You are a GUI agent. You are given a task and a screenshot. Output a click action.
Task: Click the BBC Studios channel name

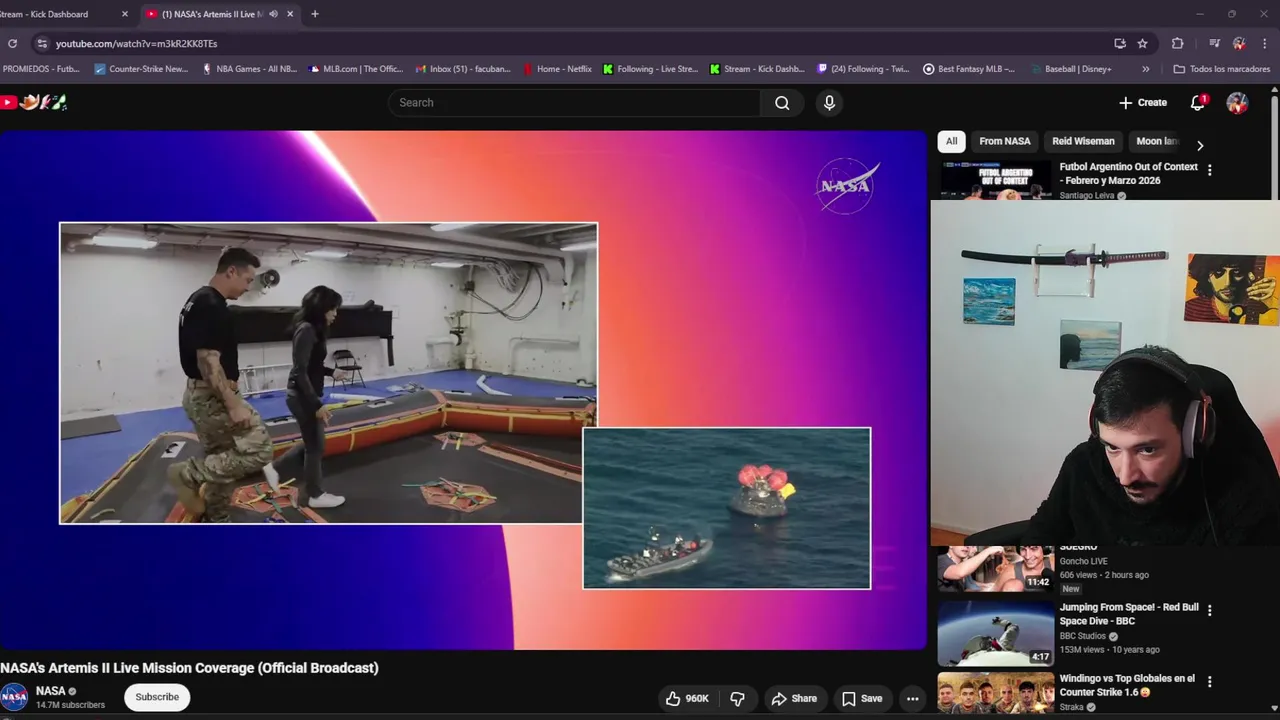point(1083,636)
